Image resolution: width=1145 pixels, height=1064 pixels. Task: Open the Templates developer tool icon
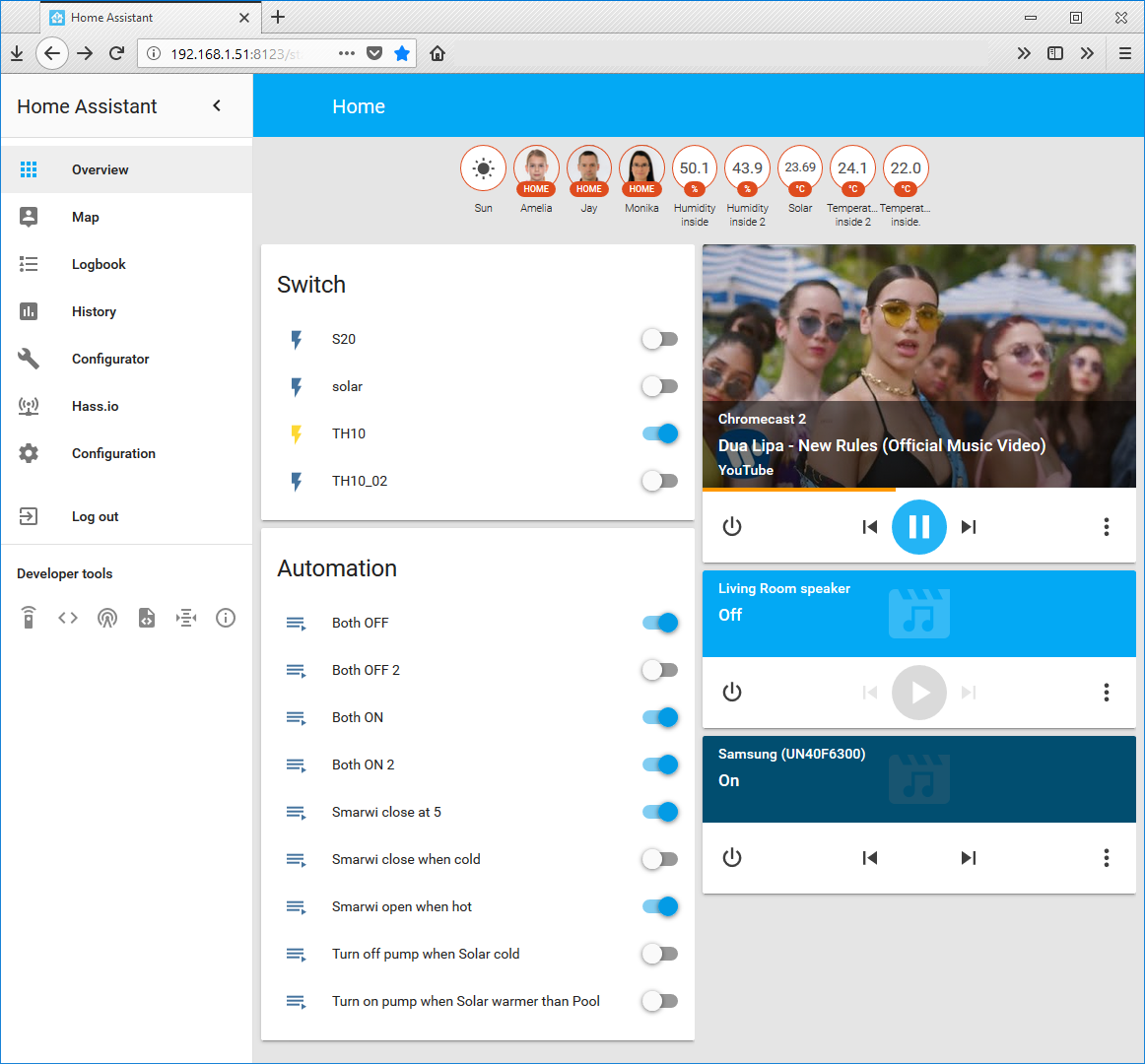(147, 618)
